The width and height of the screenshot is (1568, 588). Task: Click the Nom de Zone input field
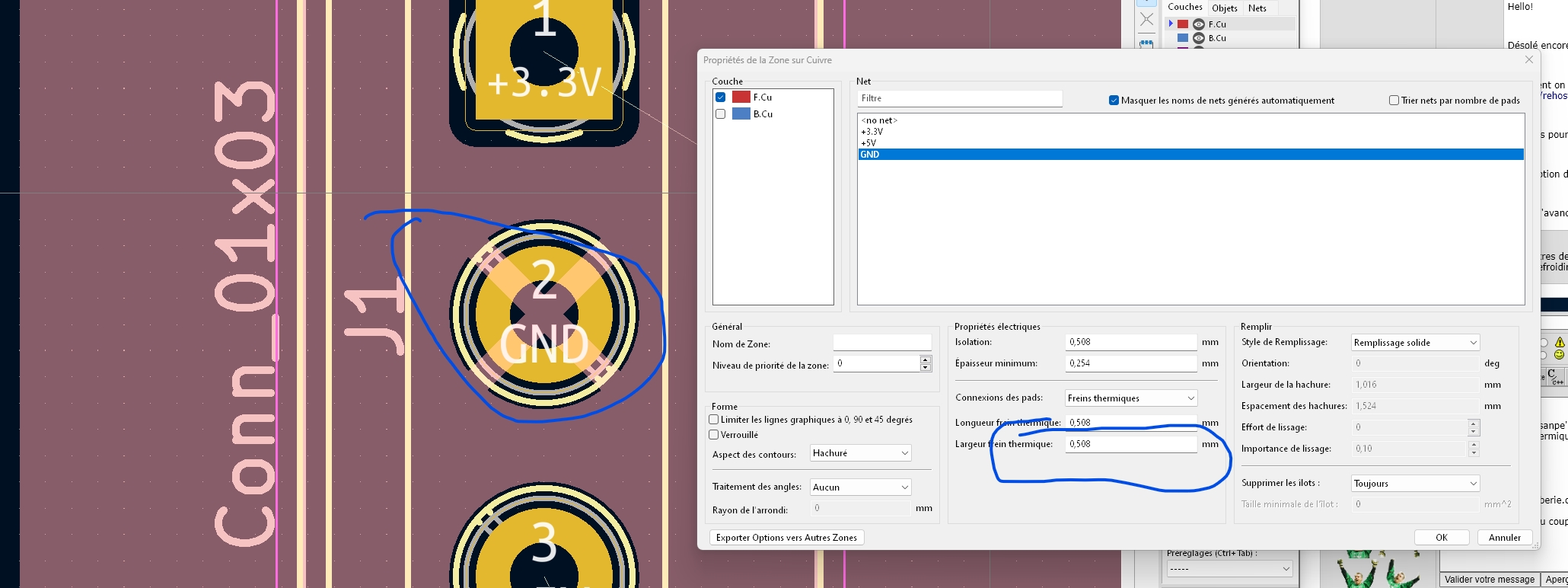pos(882,344)
